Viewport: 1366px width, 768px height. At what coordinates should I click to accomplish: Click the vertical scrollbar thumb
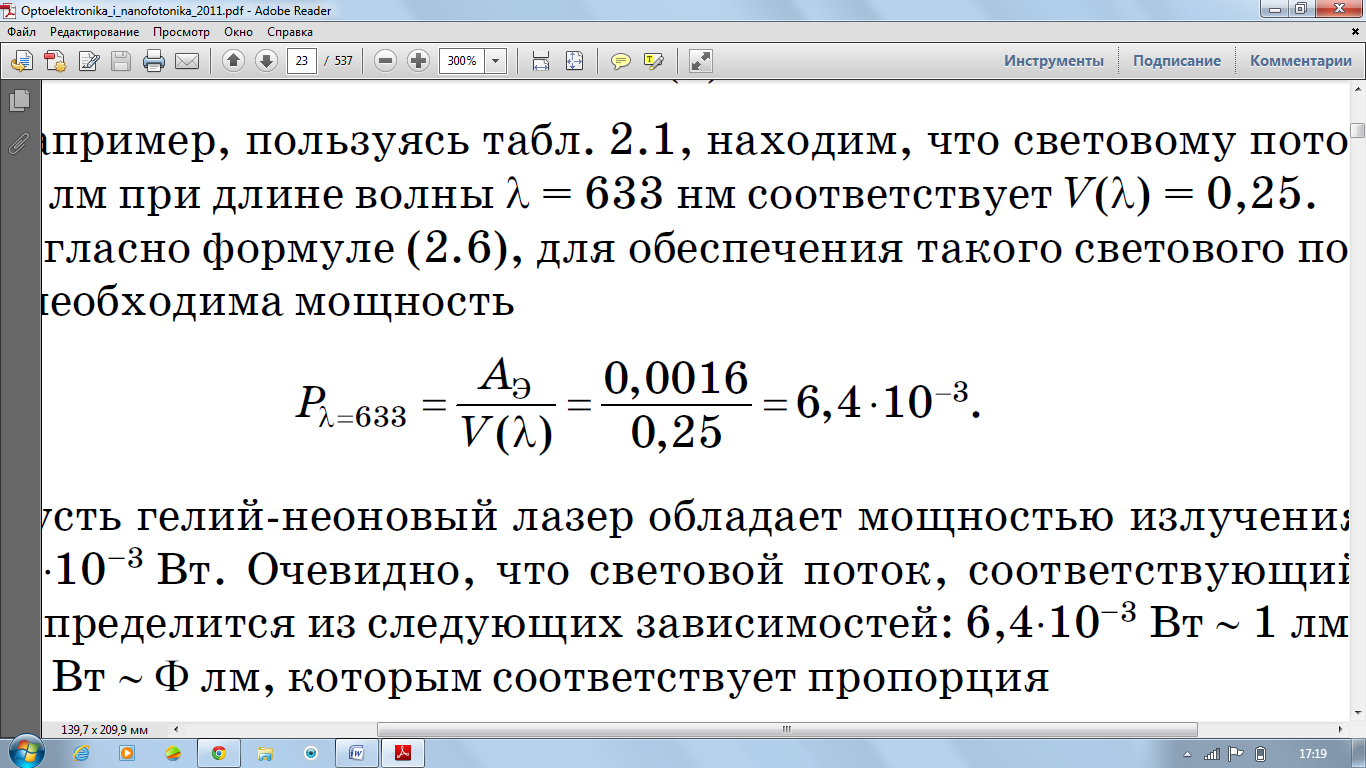click(1357, 130)
